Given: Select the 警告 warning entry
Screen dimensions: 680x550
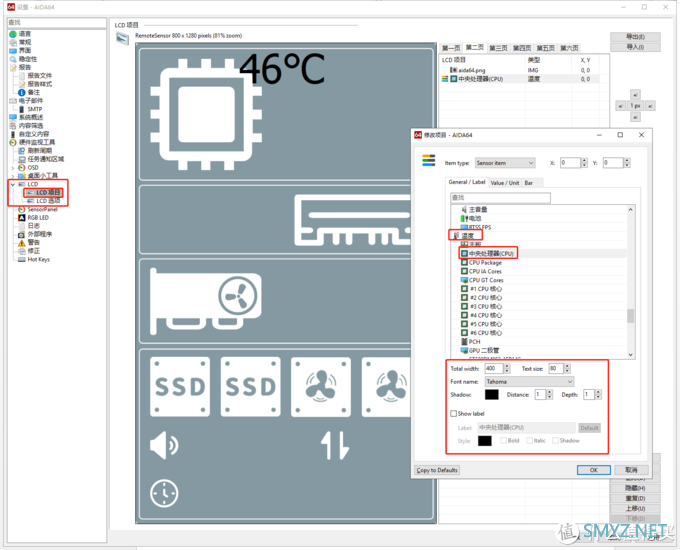Looking at the screenshot, I should (33, 242).
